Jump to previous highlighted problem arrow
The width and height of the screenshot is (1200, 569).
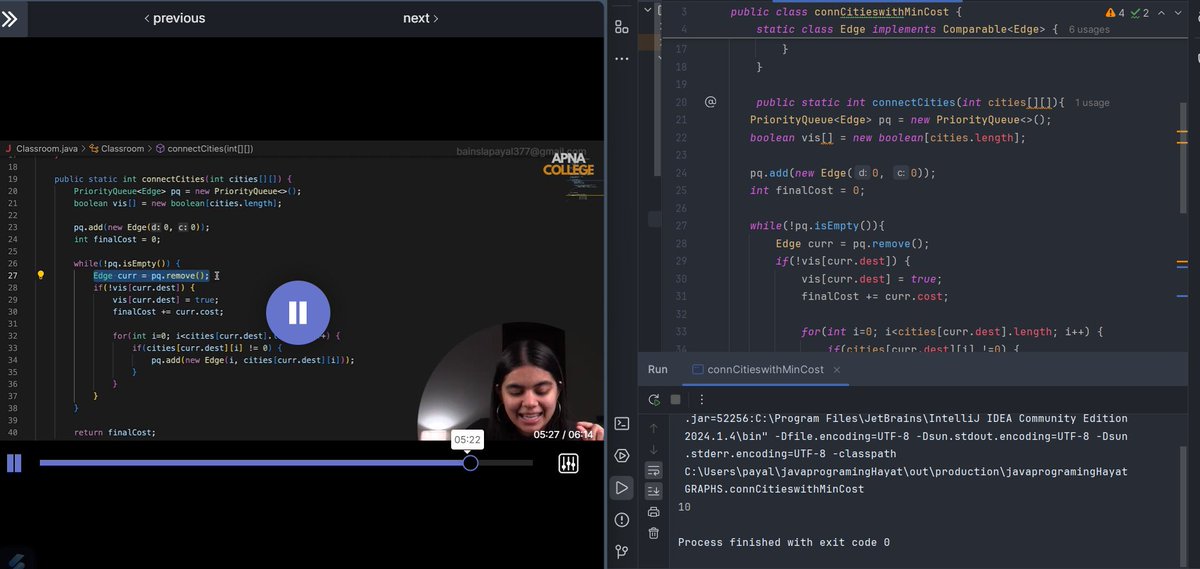click(1161, 13)
